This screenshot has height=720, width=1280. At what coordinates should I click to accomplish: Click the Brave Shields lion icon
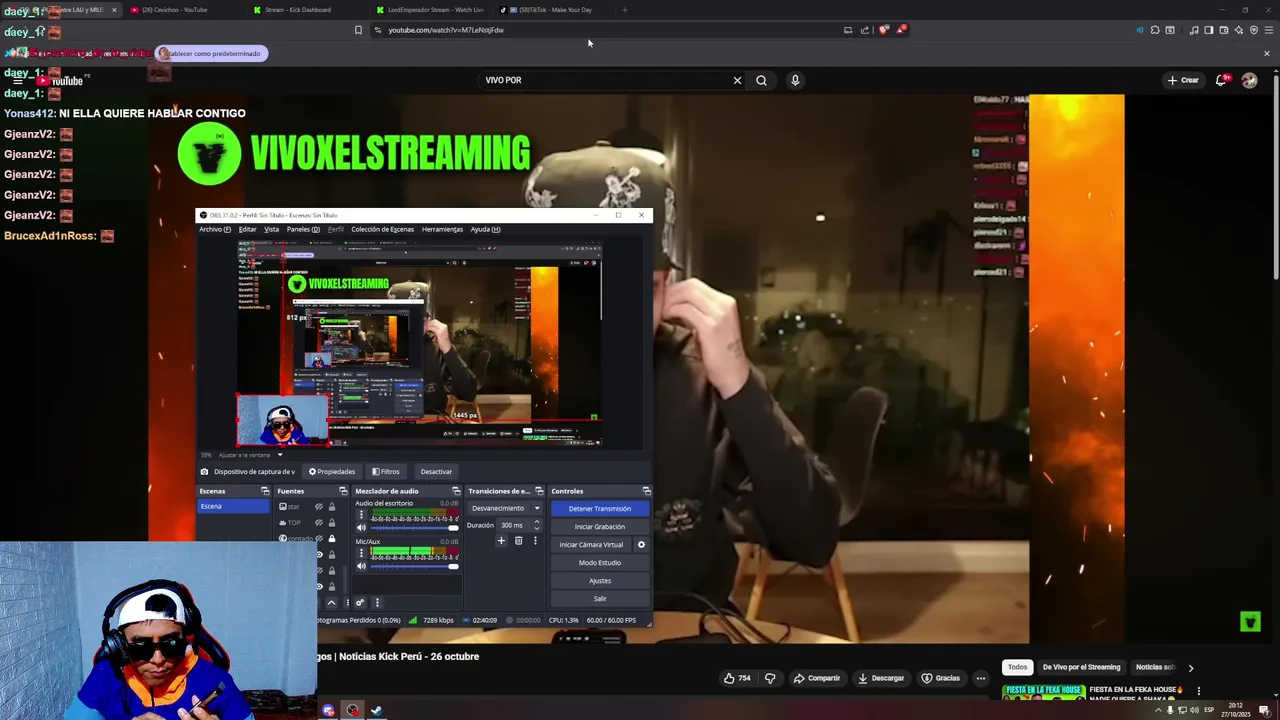(883, 30)
